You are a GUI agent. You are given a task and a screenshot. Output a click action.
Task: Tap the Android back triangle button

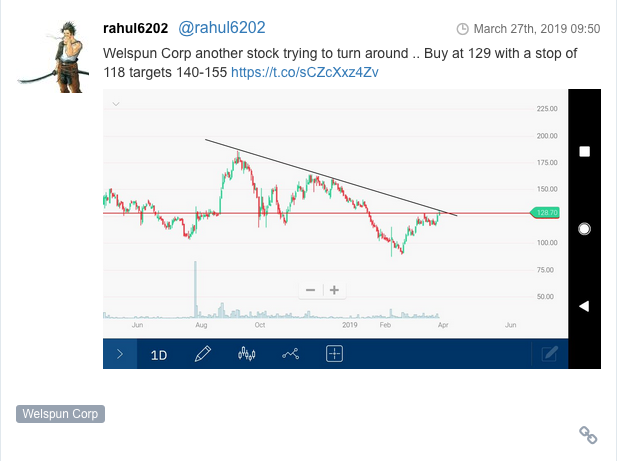point(584,306)
